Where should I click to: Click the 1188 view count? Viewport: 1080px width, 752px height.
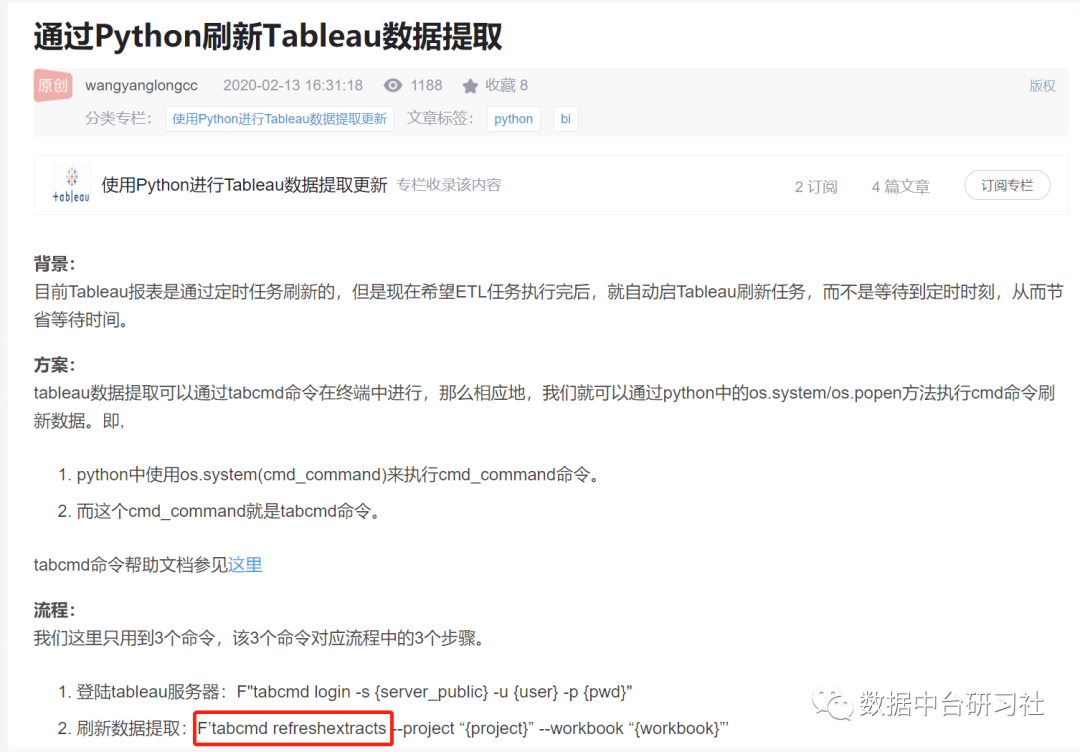(426, 85)
